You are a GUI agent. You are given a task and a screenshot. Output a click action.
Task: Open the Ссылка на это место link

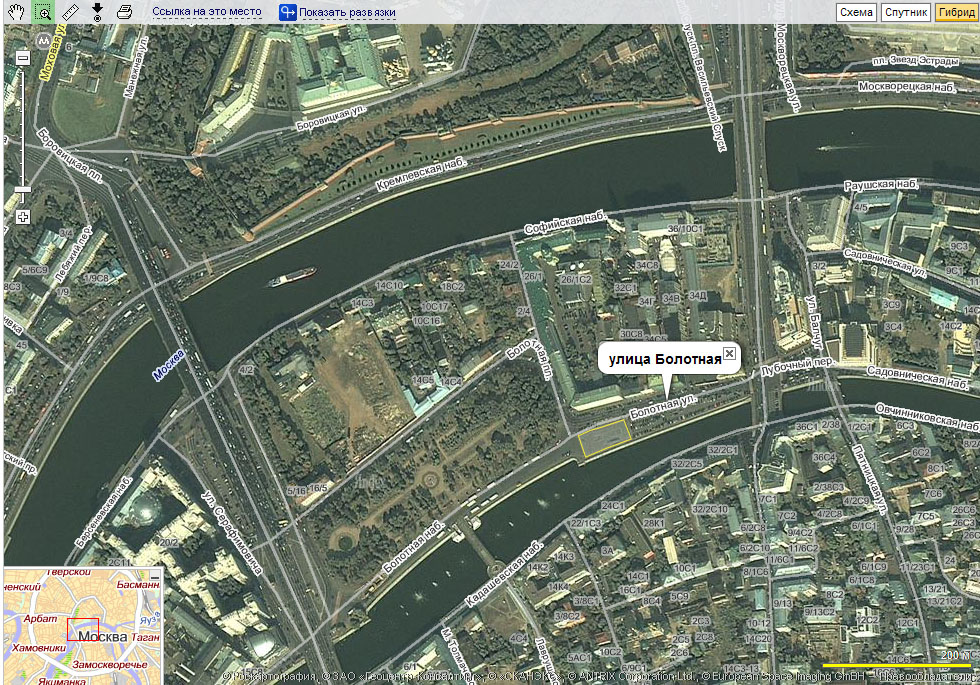point(207,12)
